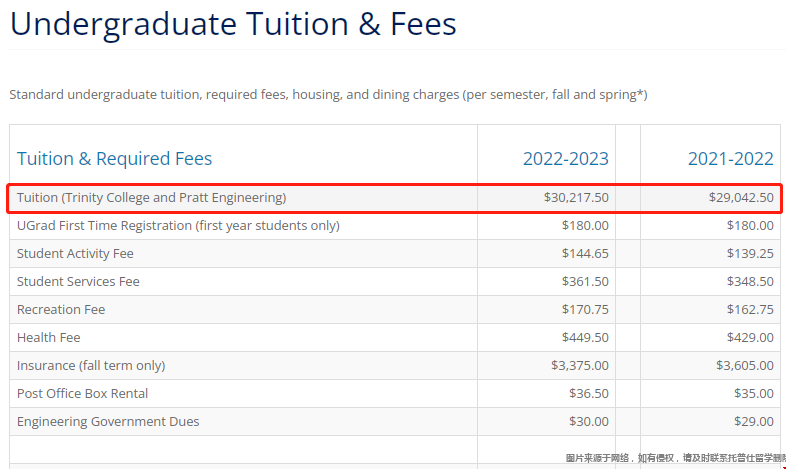Click the 2022-2023 column header

point(565,158)
